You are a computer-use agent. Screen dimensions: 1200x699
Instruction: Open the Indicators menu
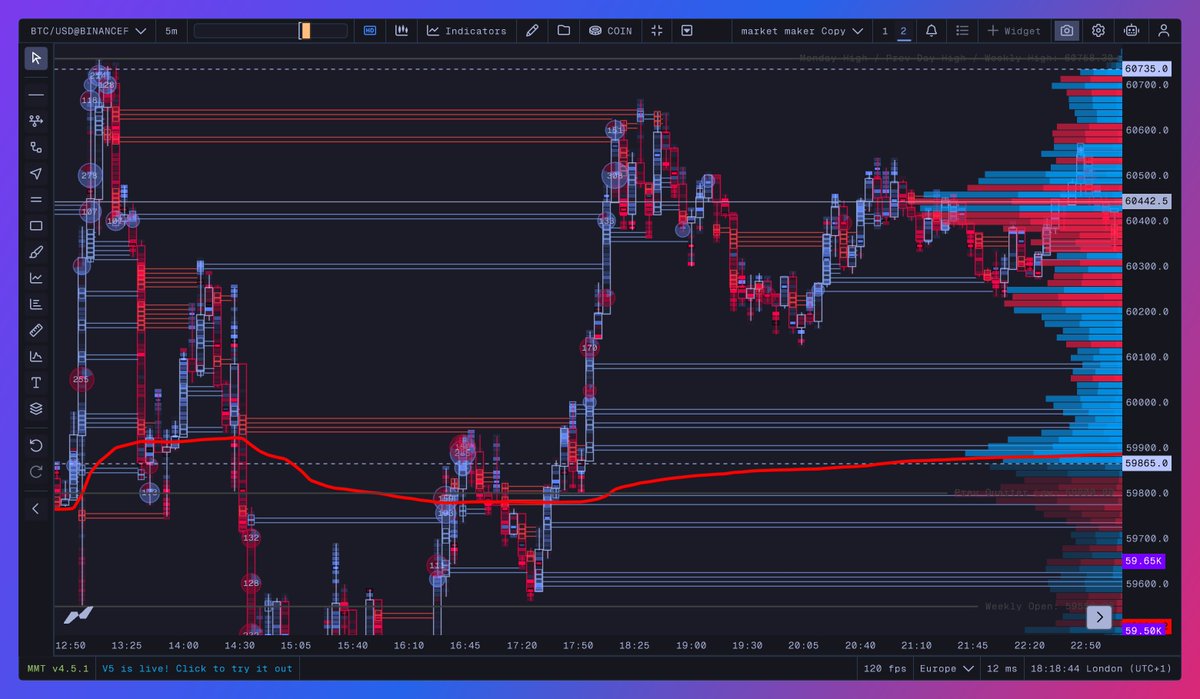466,31
